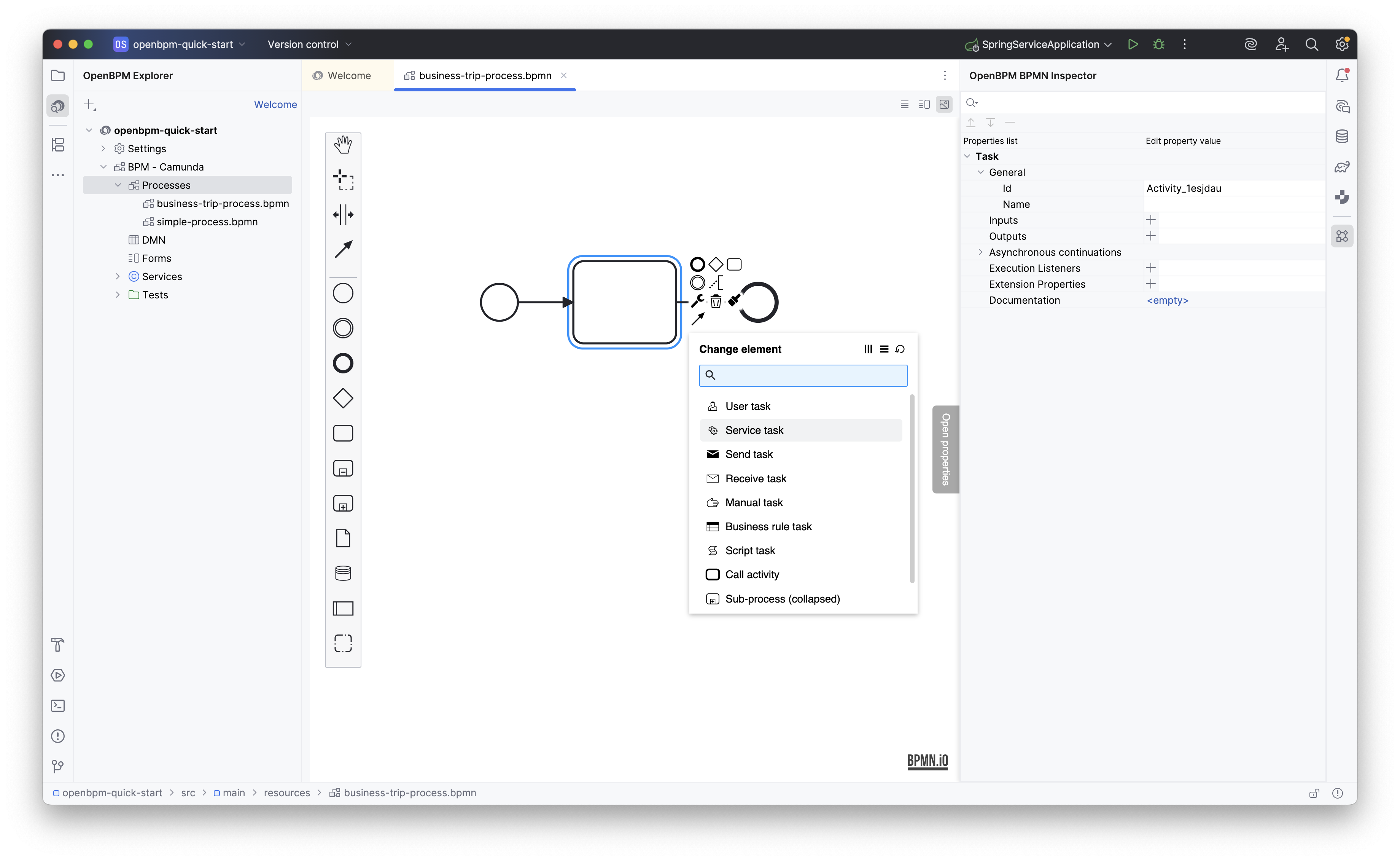Collapse the BPM - Camunda node

(103, 167)
